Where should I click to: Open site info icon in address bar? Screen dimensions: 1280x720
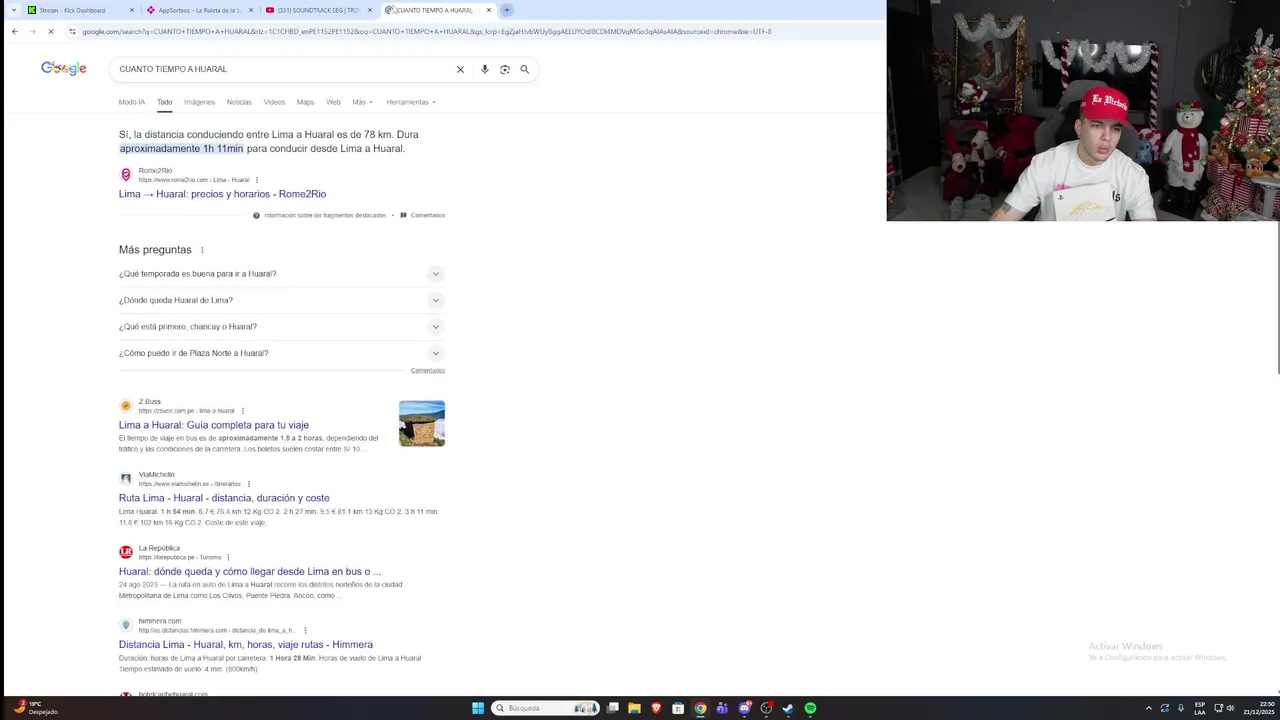tap(72, 31)
